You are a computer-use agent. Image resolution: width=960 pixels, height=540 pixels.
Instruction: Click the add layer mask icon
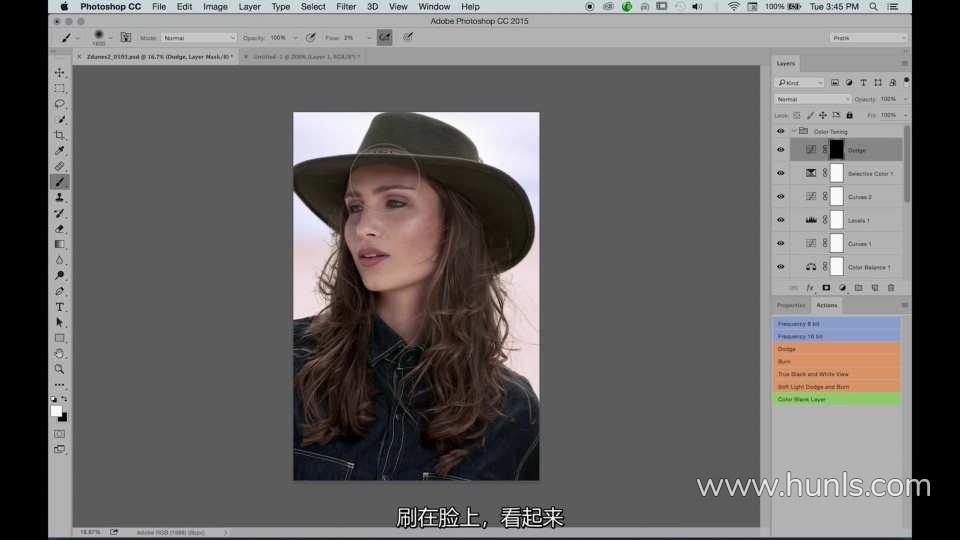coord(826,288)
